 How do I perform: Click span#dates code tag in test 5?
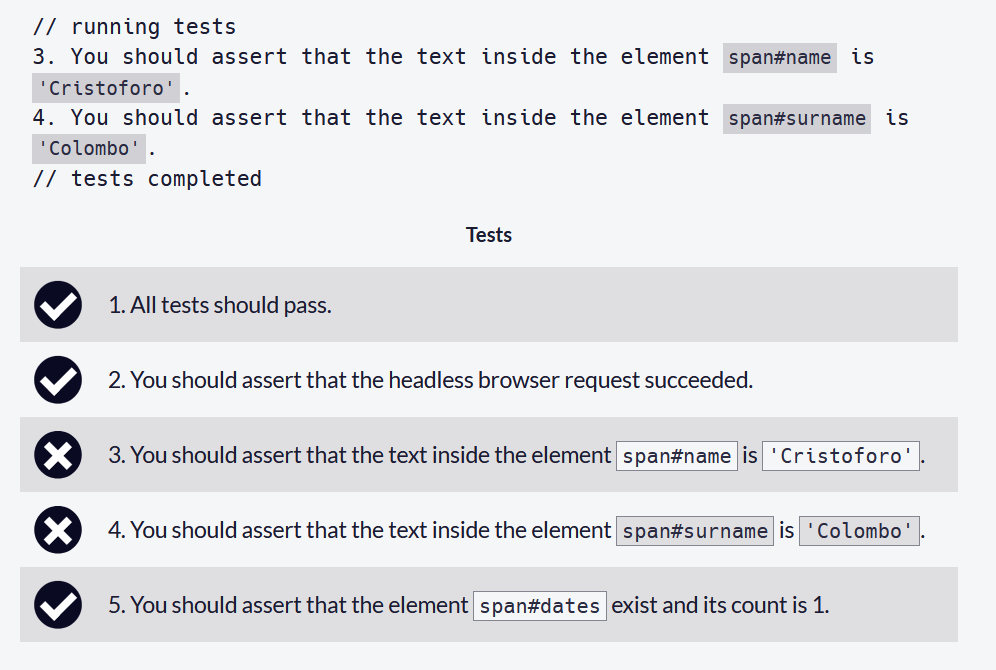(539, 606)
